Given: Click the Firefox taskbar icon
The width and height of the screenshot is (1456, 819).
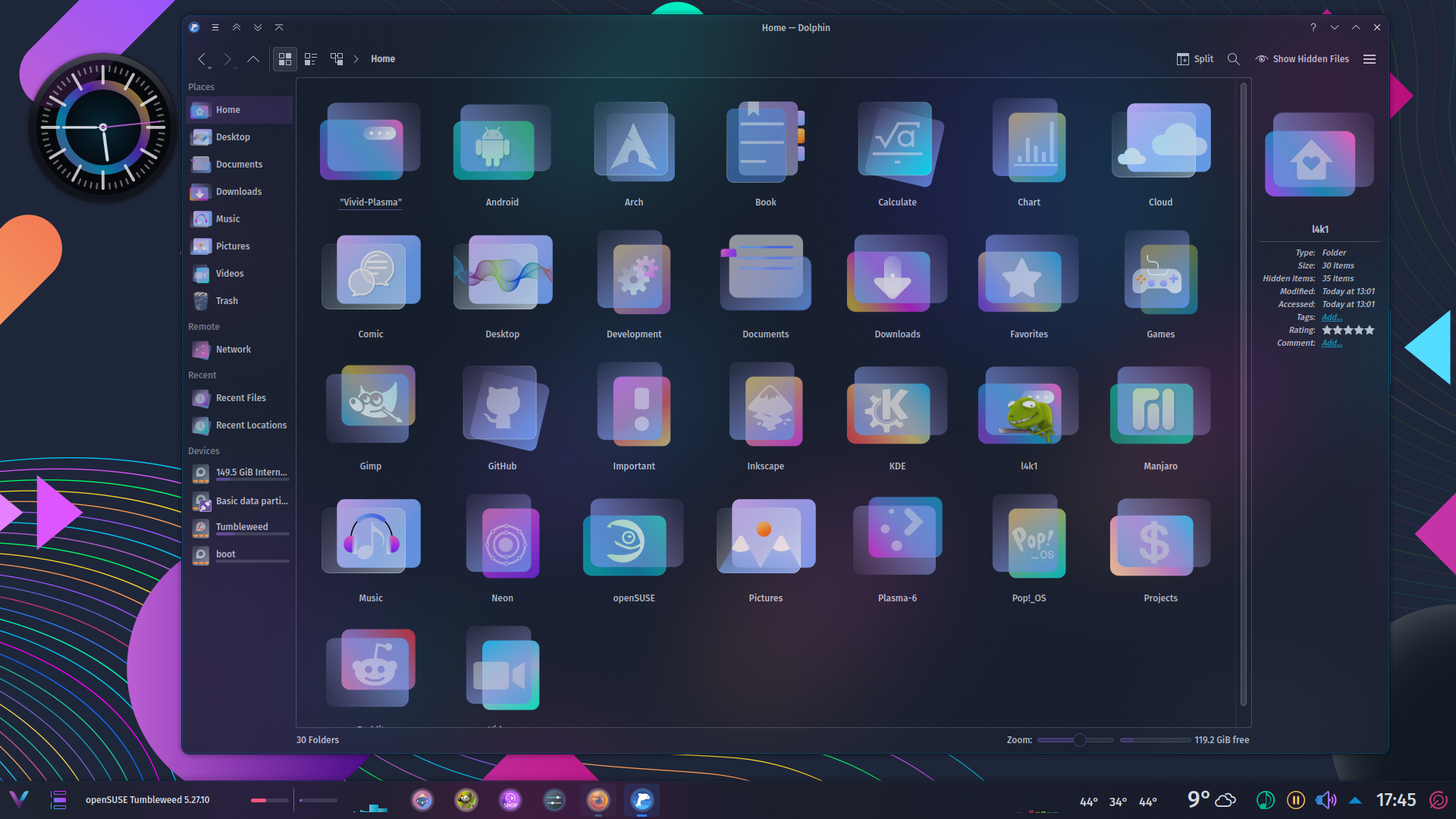Looking at the screenshot, I should point(598,800).
